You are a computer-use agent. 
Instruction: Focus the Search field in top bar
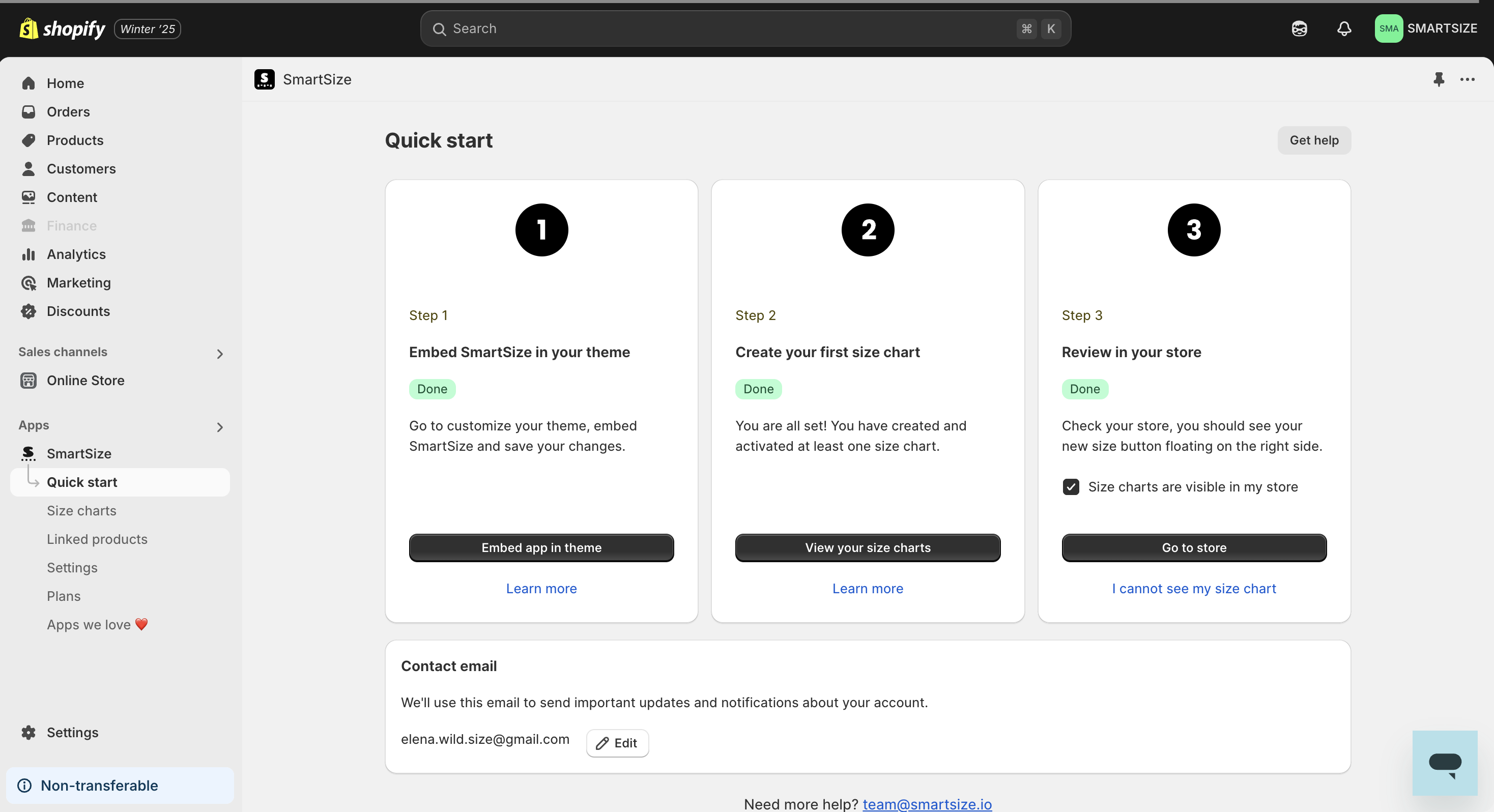(x=745, y=28)
